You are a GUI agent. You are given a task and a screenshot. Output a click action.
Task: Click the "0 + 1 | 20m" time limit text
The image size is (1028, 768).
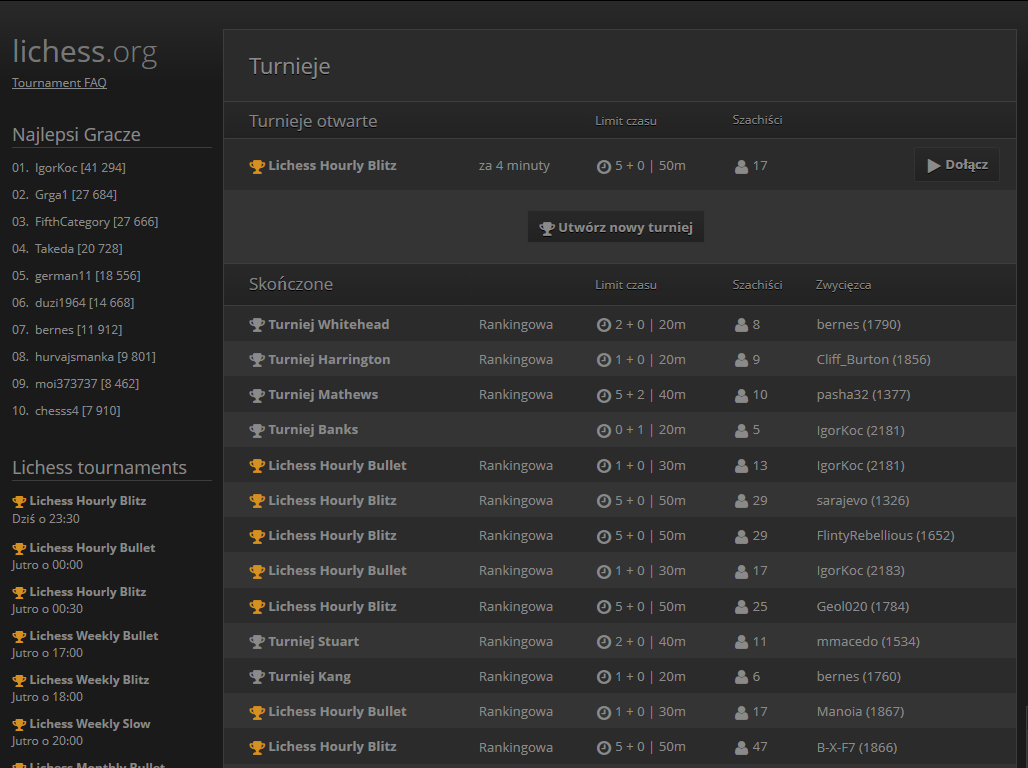650,430
